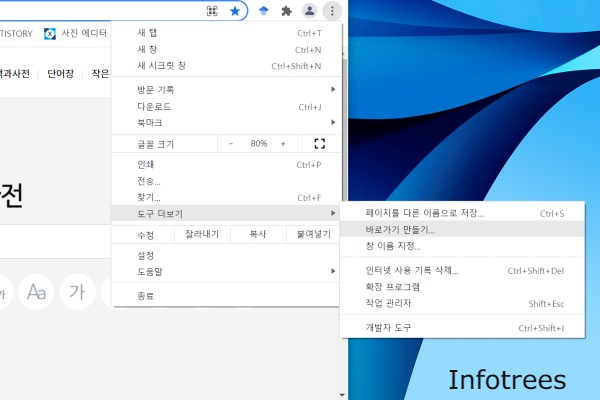Select 바로가기 만들기... submenu item
600x400 pixels.
click(x=463, y=230)
